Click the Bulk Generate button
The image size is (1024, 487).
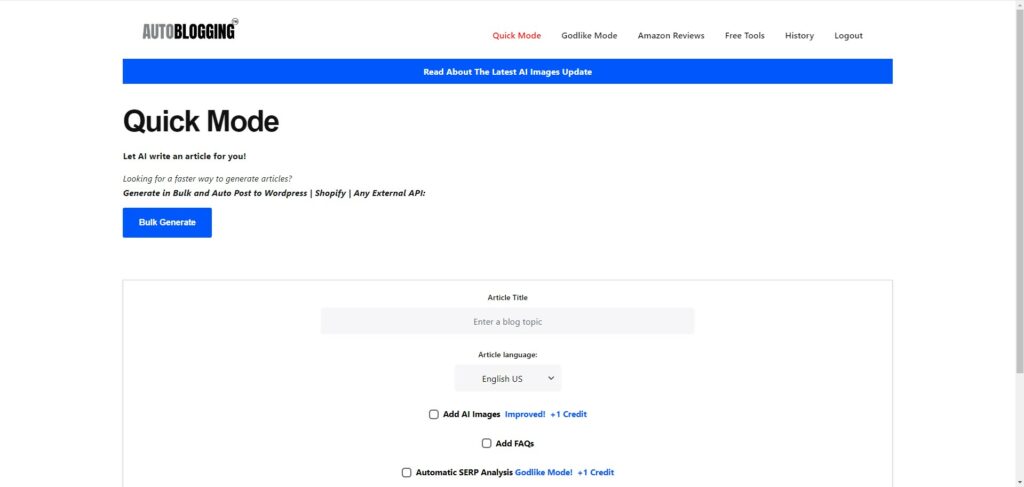click(167, 223)
